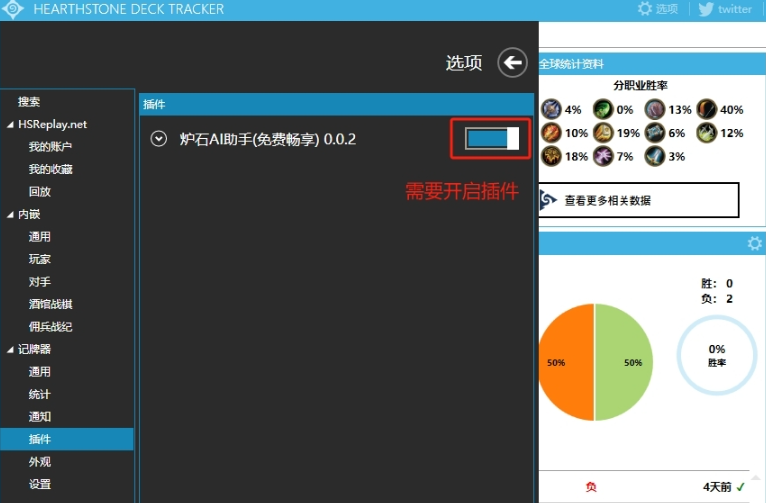
Task: Click the class icon showing 3% winrate
Action: (655, 156)
